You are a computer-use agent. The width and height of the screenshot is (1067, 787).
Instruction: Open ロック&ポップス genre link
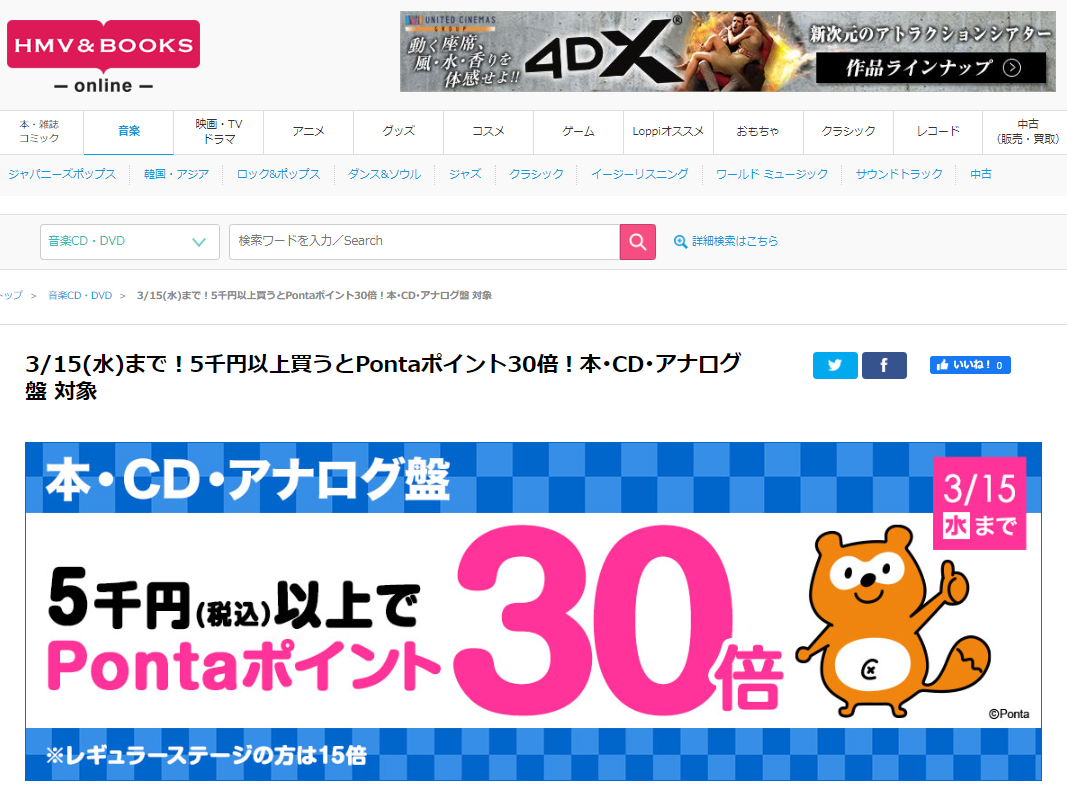point(278,174)
